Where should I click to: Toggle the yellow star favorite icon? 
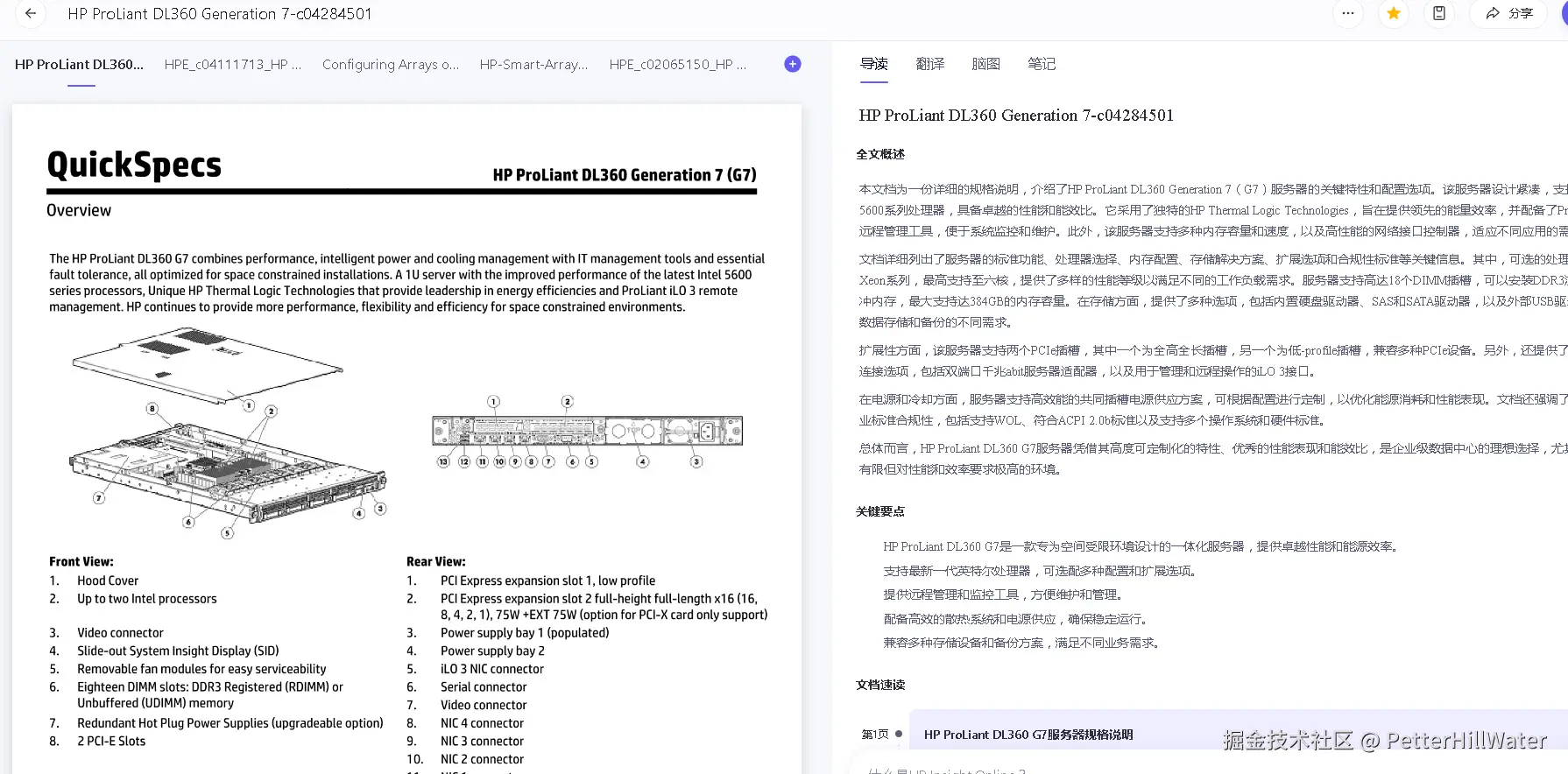click(1393, 13)
